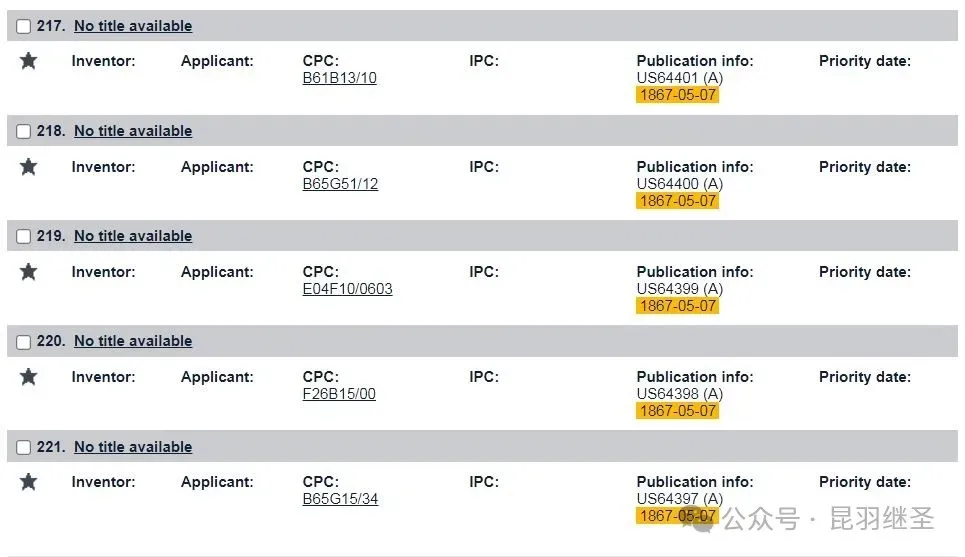Open CPC classification F26B15/00
The image size is (965, 557).
tap(339, 394)
